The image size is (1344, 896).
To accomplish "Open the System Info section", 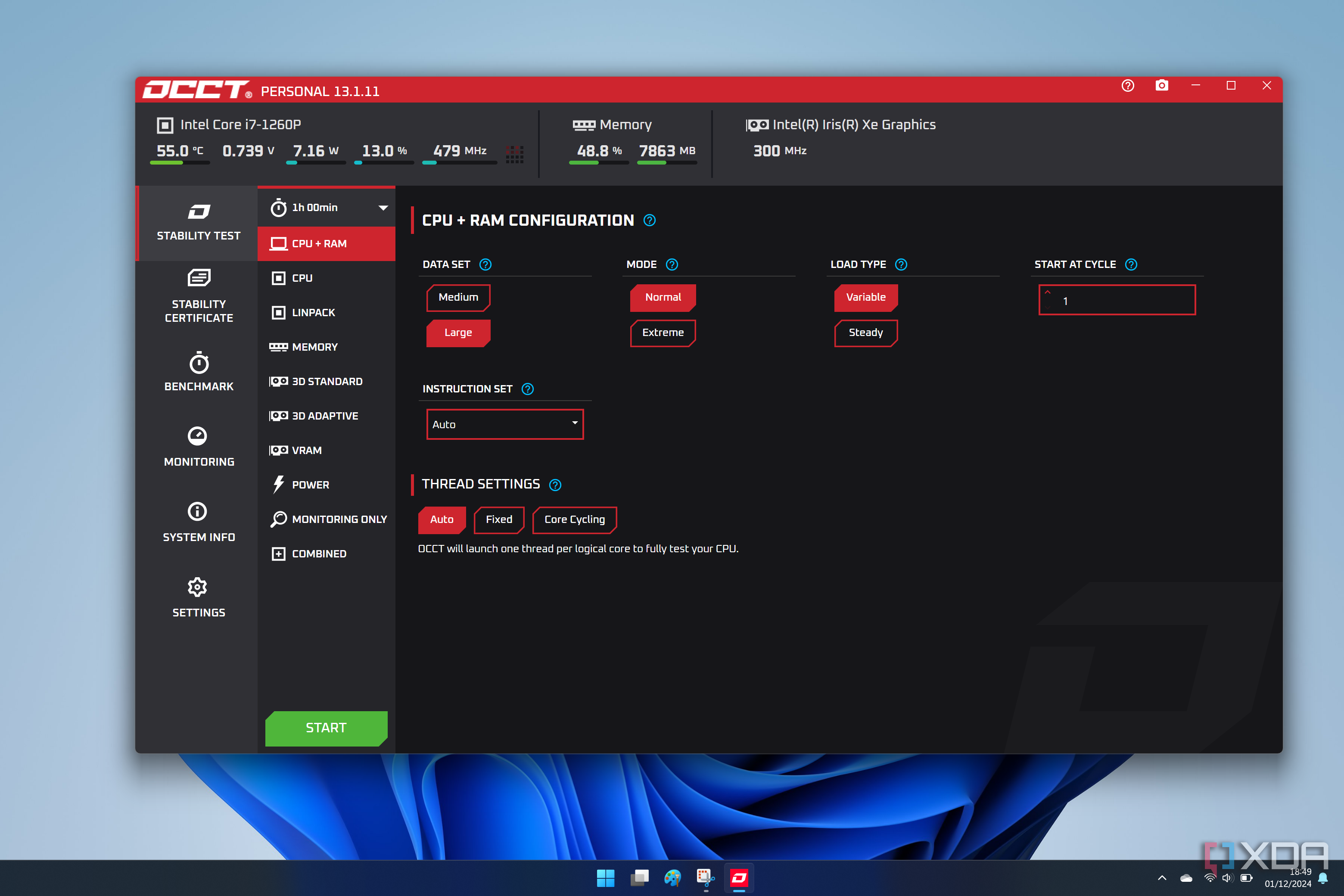I will point(198,522).
